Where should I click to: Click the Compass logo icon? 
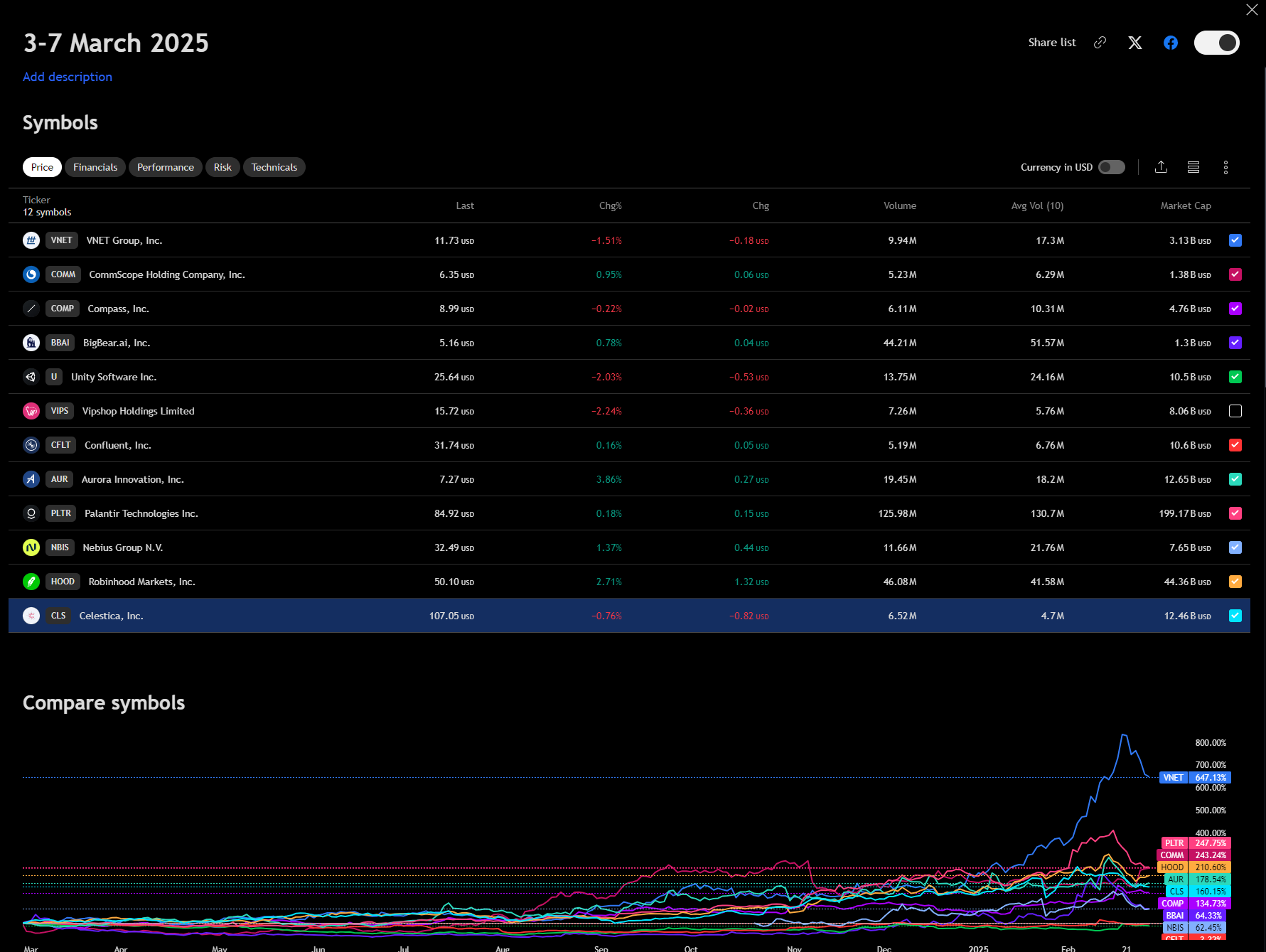(x=31, y=309)
